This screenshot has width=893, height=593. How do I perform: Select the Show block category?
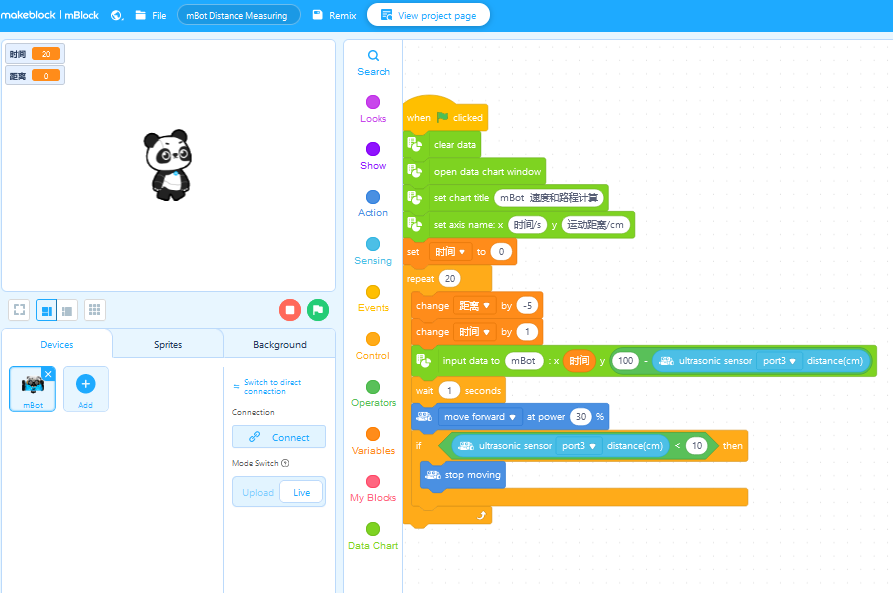click(373, 157)
